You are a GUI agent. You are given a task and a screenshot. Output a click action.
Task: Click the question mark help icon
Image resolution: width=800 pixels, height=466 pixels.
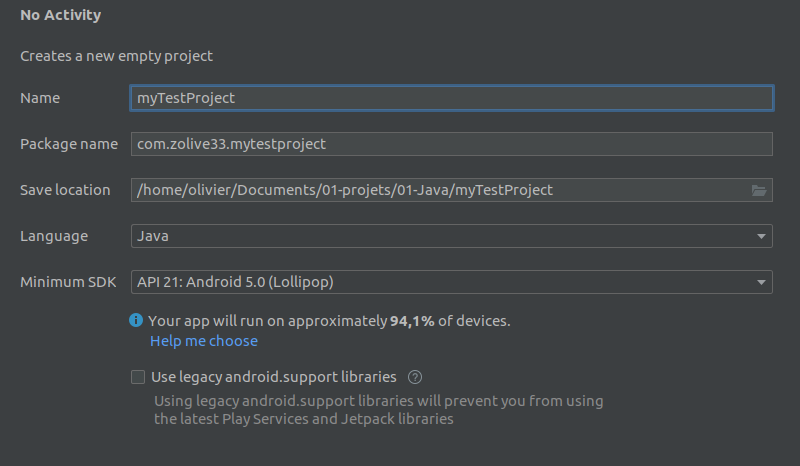click(x=415, y=377)
